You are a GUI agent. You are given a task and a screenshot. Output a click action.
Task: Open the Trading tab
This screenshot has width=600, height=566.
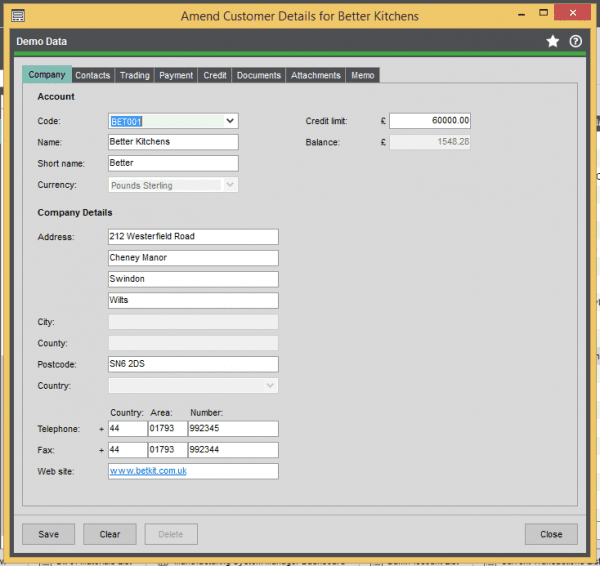click(135, 75)
